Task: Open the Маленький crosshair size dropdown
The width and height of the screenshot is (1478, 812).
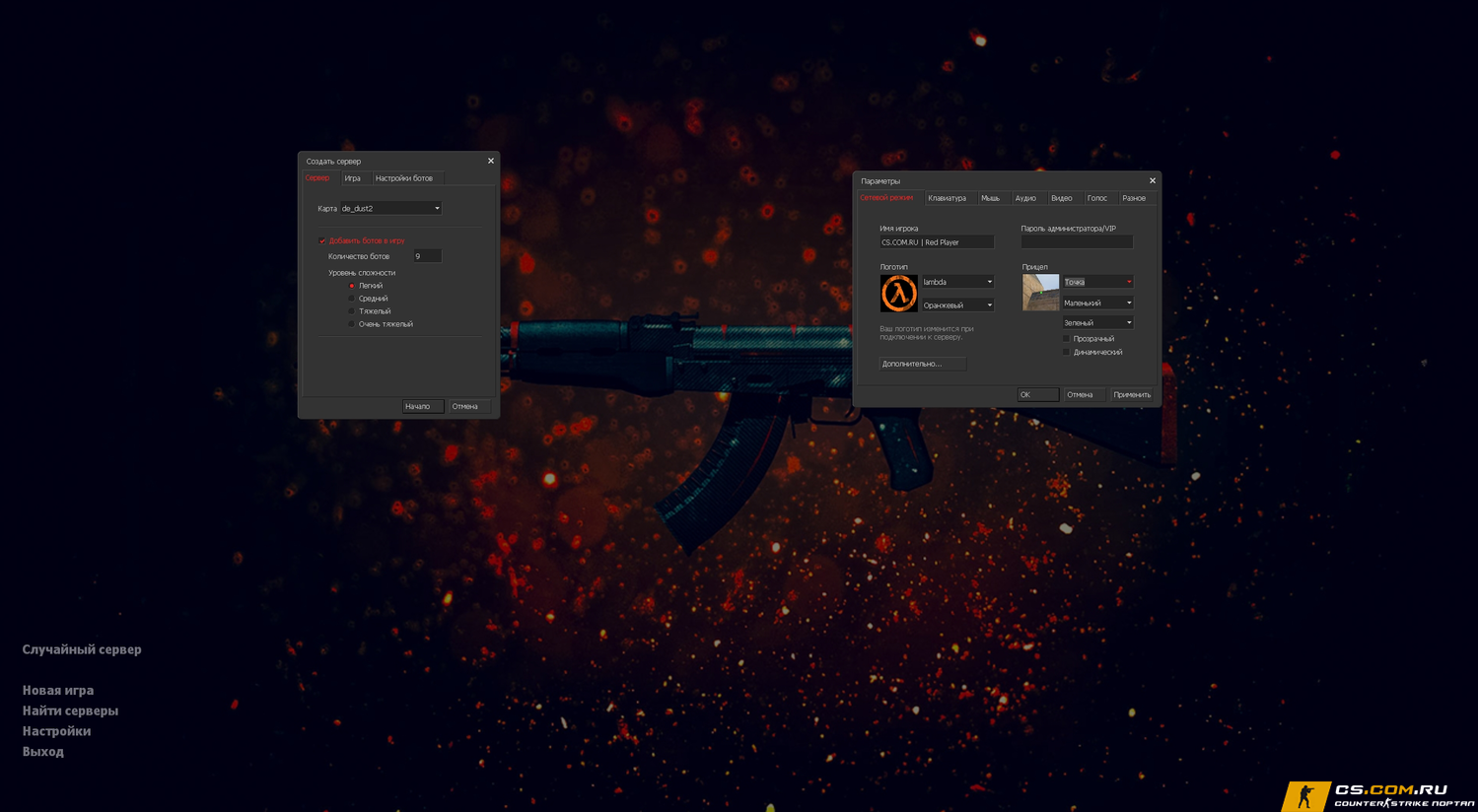Action: (x=1097, y=303)
